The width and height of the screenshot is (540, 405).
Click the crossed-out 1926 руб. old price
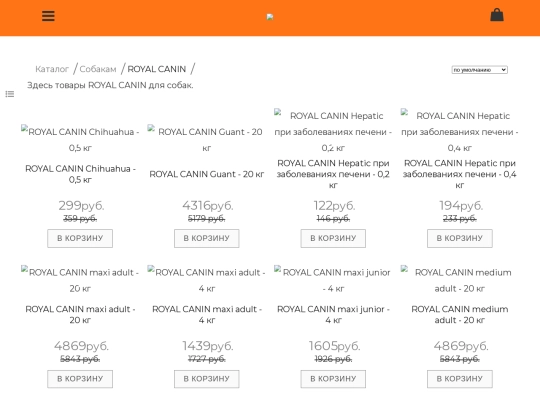(x=333, y=359)
